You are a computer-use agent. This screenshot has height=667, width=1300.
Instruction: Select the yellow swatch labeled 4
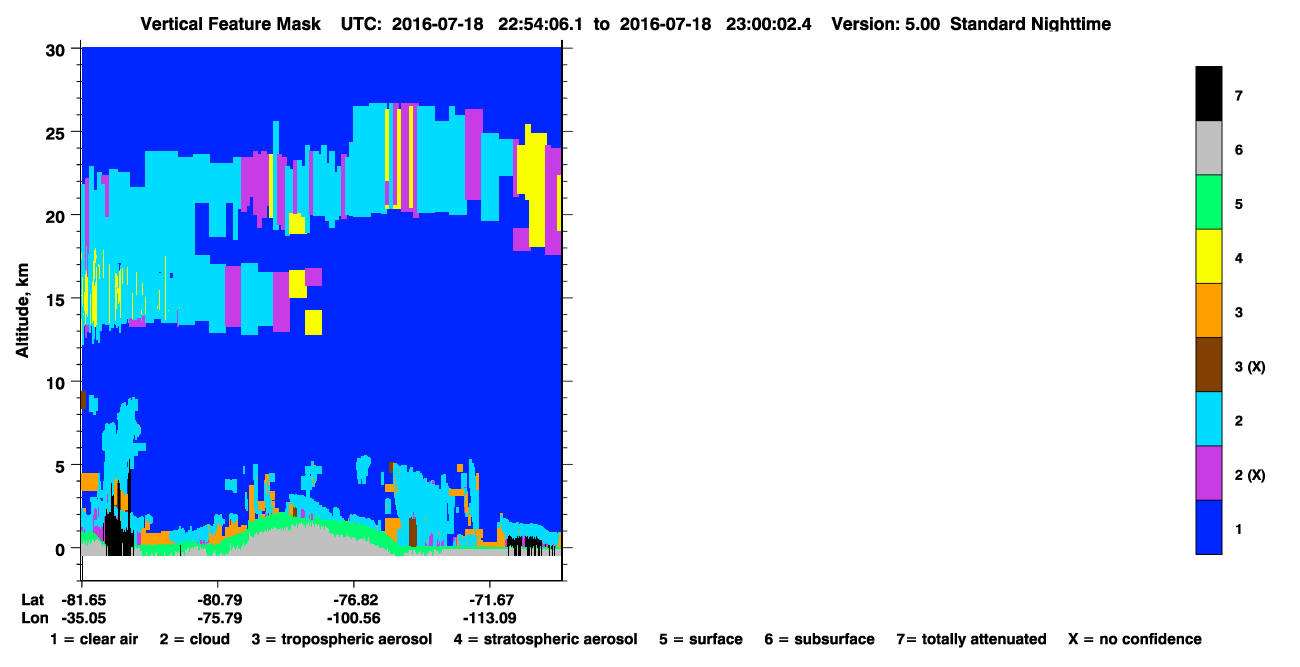(1209, 256)
